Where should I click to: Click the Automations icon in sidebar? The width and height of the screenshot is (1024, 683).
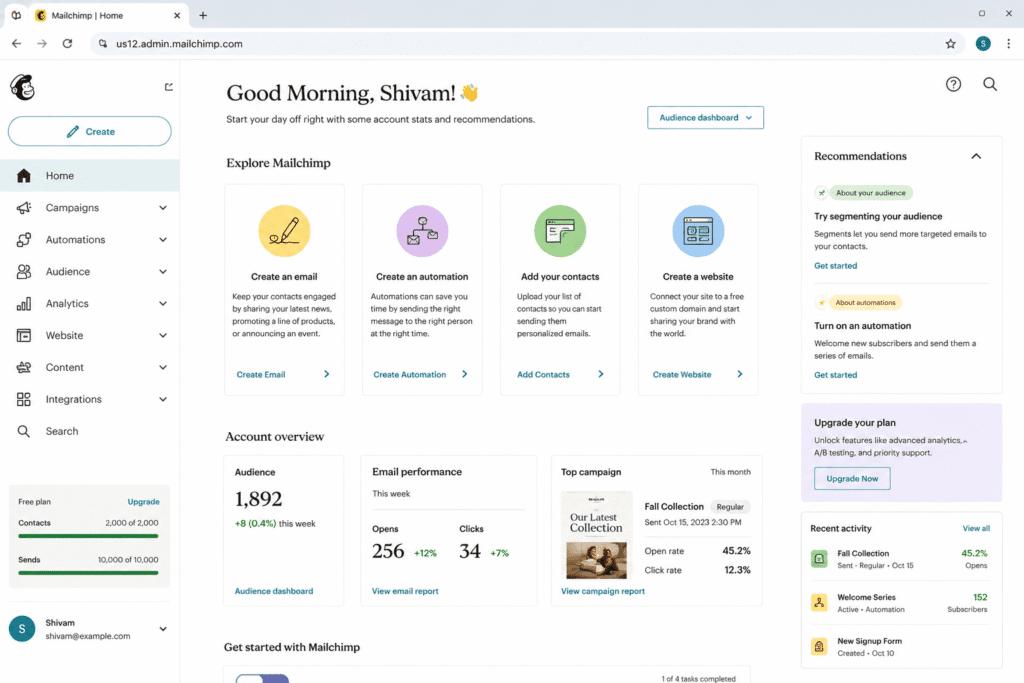pos(24,240)
